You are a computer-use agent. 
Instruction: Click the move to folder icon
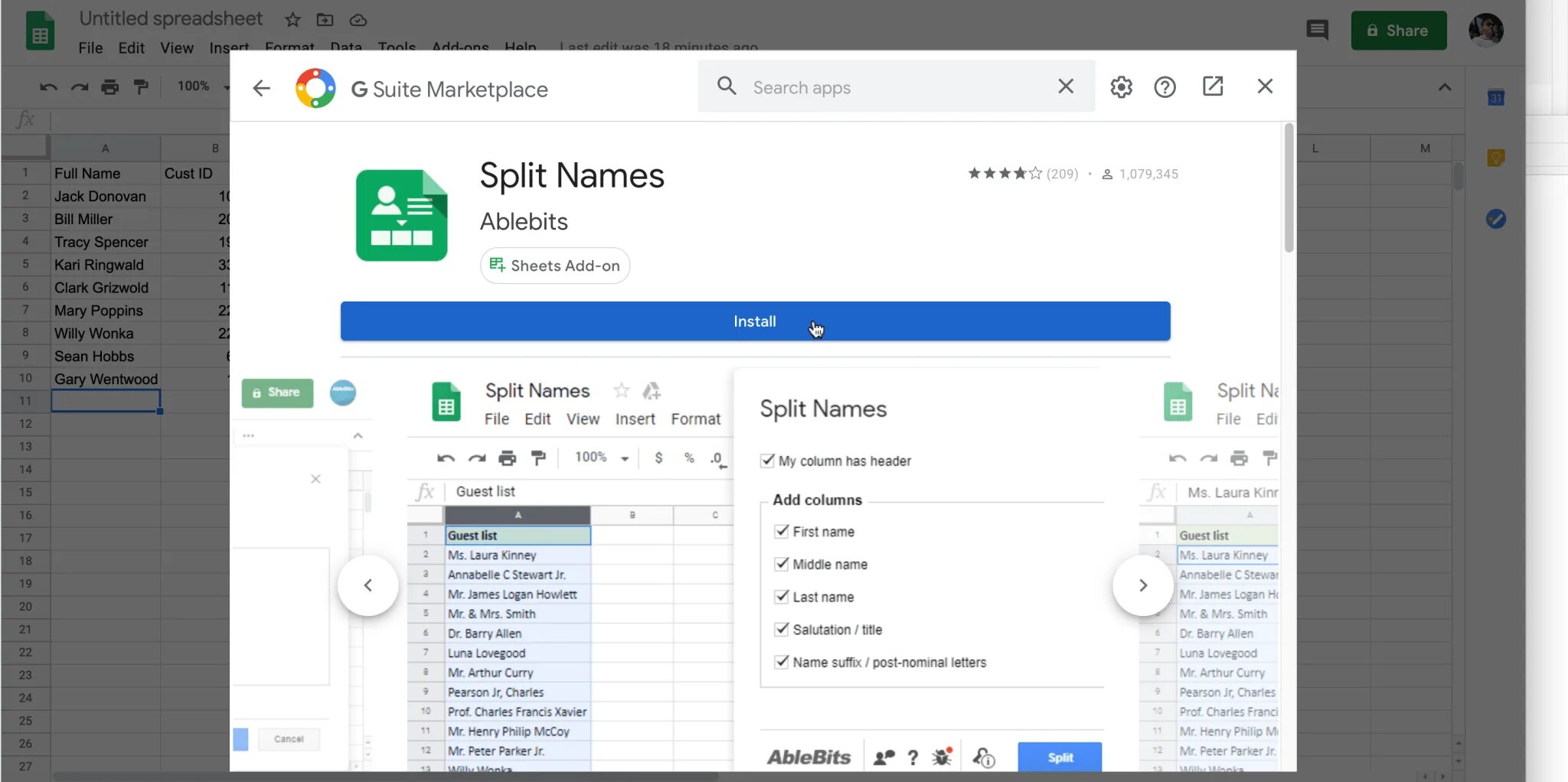[325, 20]
